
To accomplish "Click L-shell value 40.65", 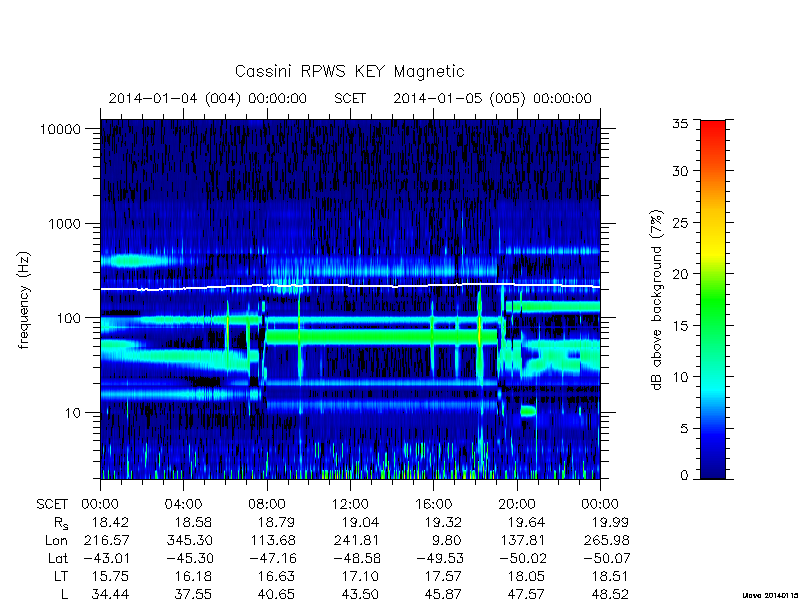I will click(277, 594).
